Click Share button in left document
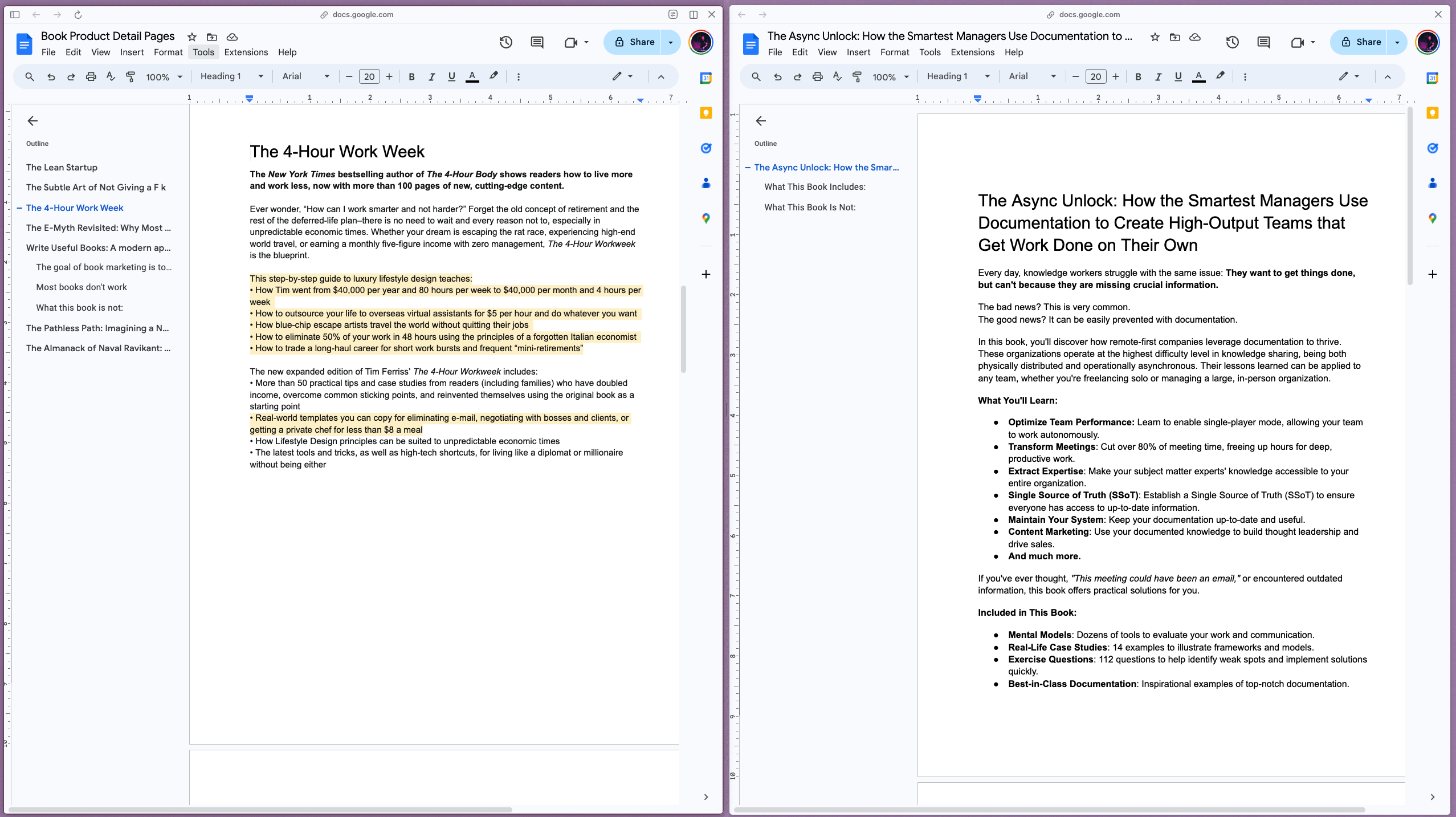The image size is (1456, 817). [x=634, y=42]
